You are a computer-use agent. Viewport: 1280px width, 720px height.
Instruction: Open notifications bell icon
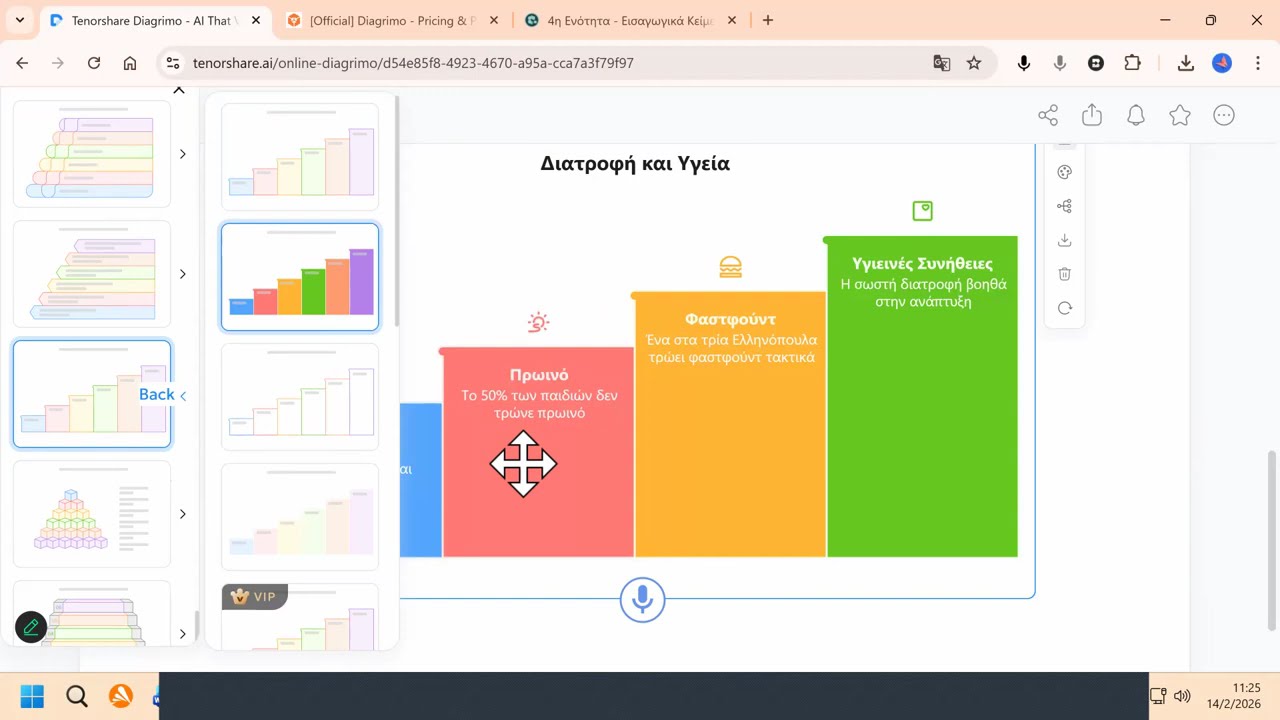click(1136, 115)
